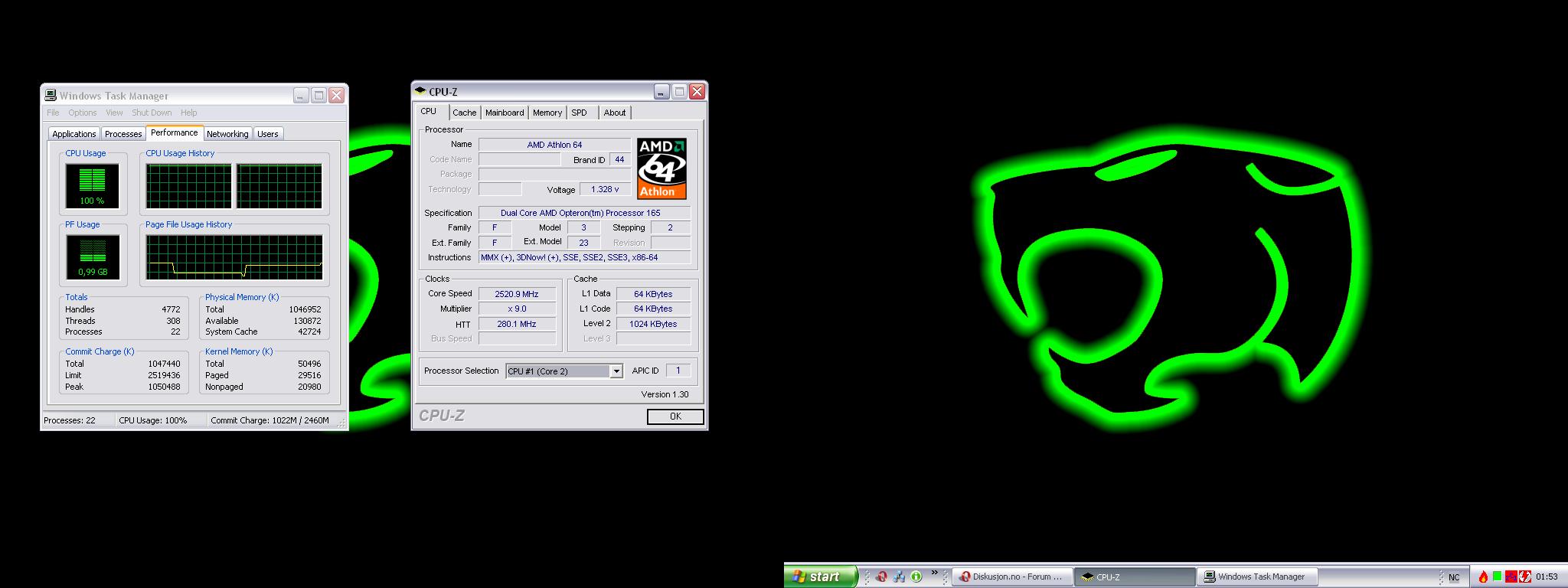This screenshot has width=1568, height=588.
Task: Switch to the Networking tab
Action: tap(227, 134)
